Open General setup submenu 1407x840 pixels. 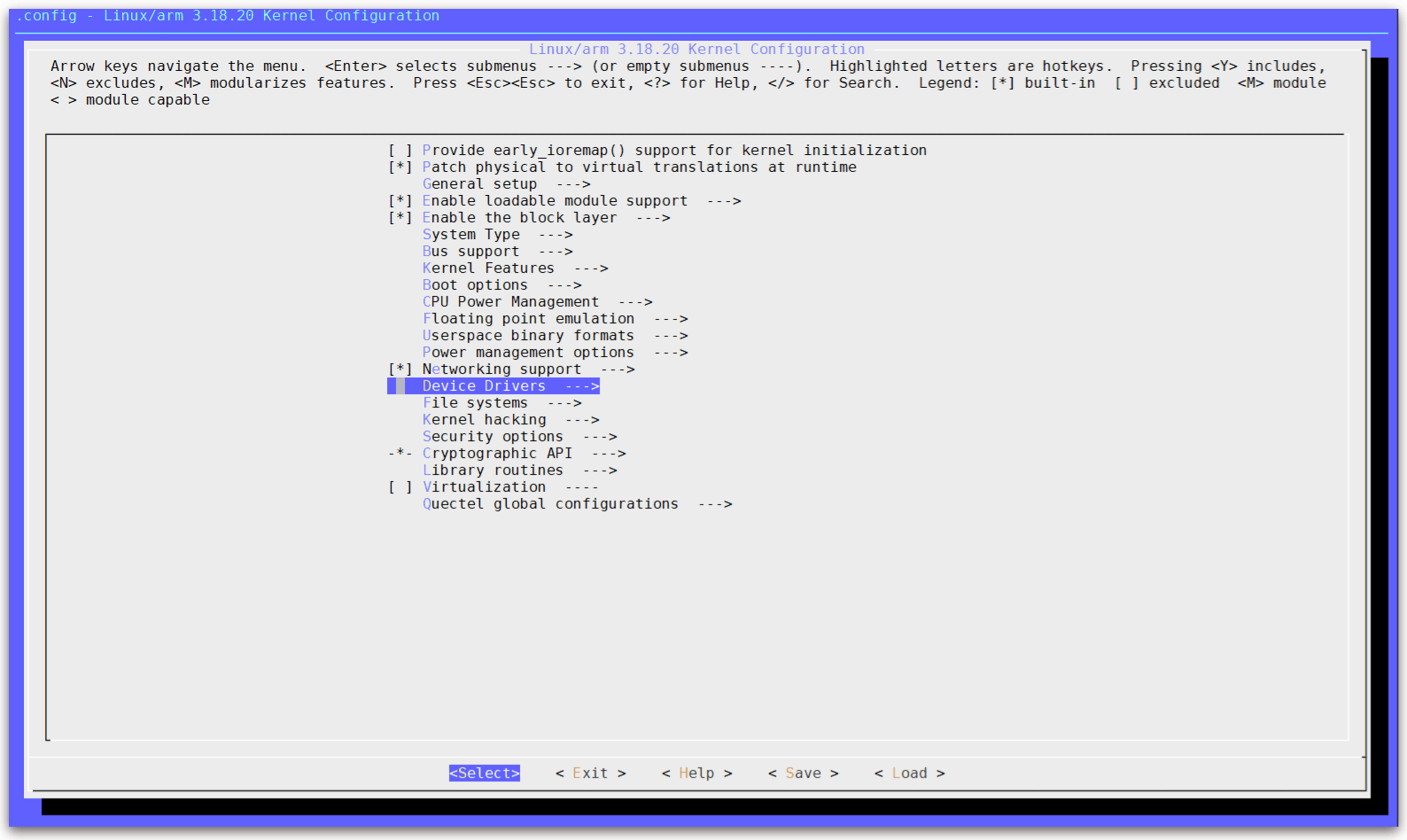pos(506,184)
